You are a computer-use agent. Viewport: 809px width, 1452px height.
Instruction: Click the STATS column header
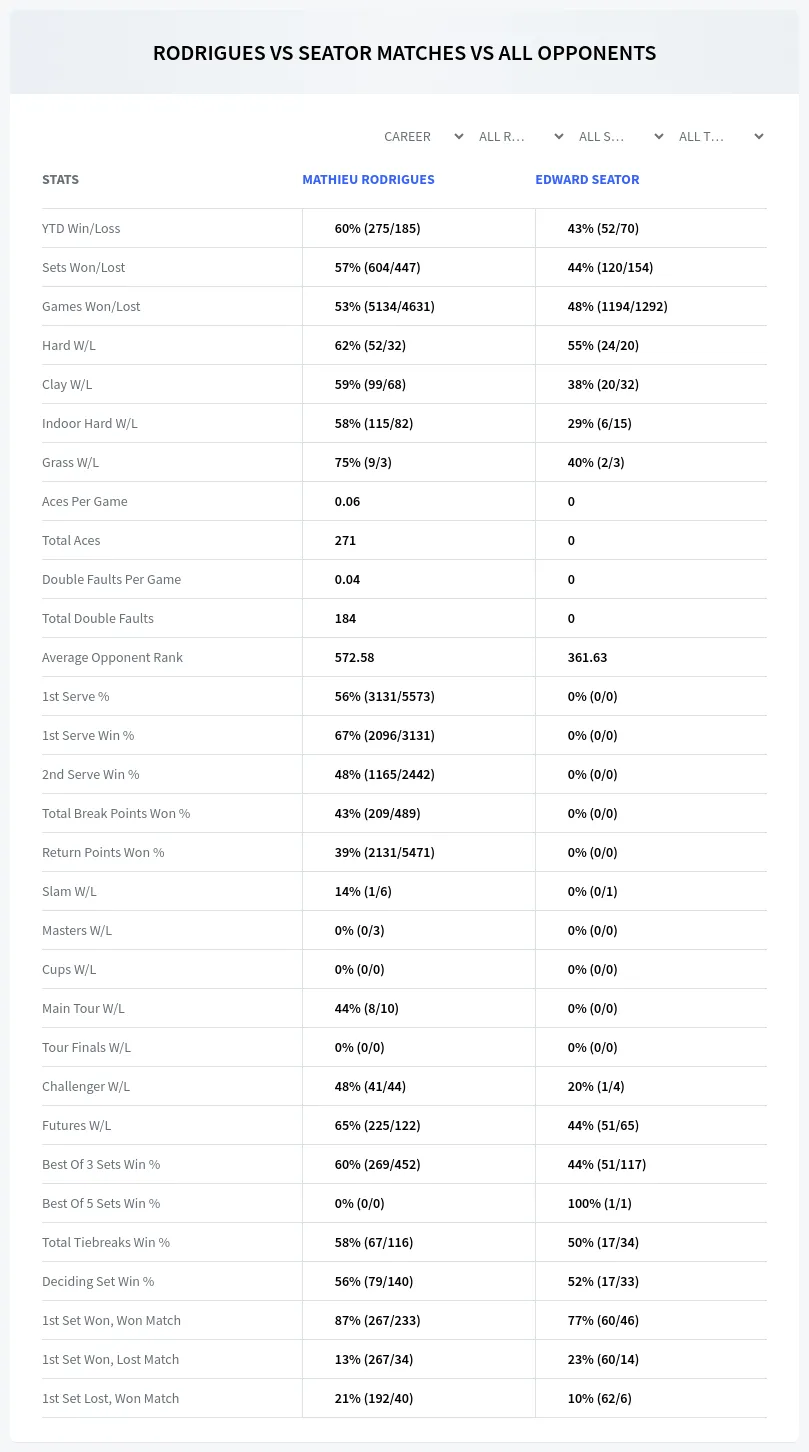(x=60, y=180)
